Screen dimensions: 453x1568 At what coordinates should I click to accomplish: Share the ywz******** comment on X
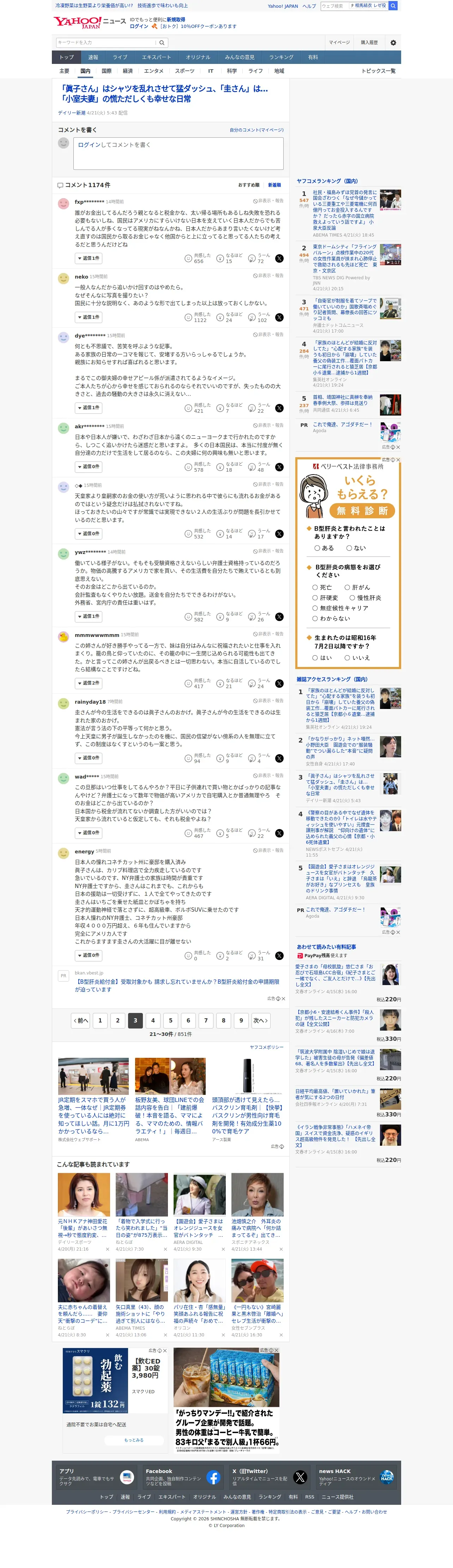(279, 617)
